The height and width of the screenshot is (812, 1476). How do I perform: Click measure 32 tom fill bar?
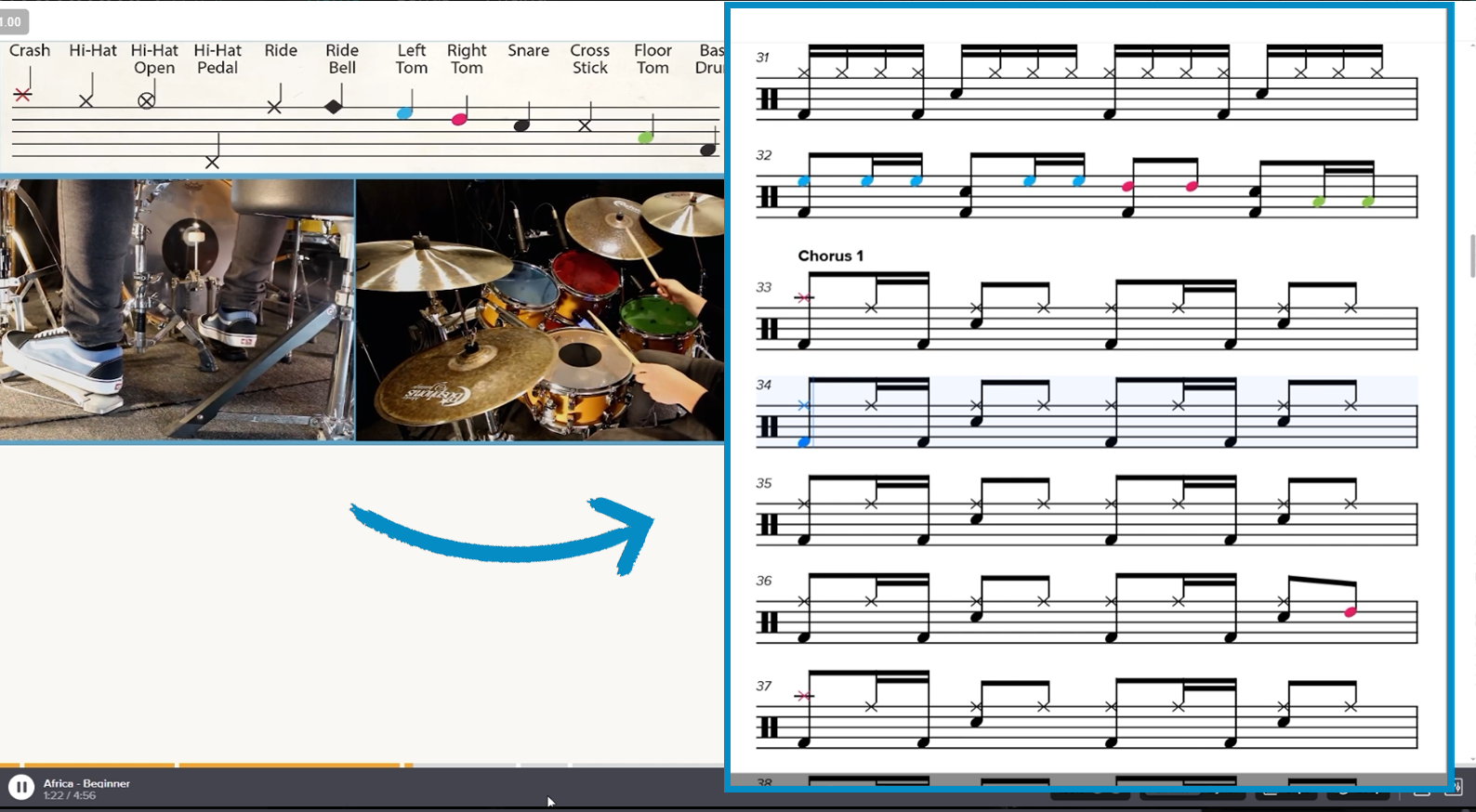[x=1087, y=186]
